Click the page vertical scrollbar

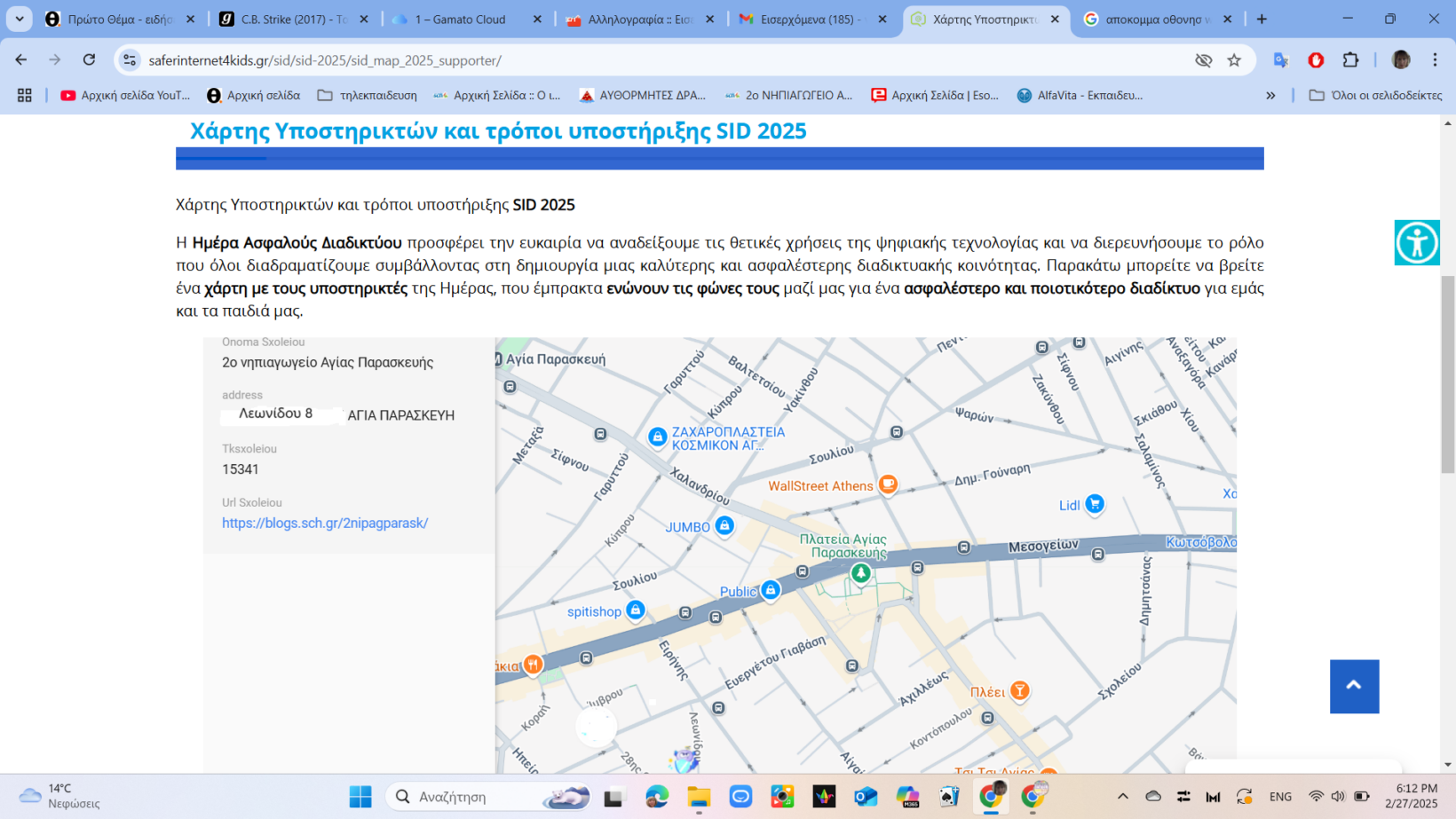point(1448,373)
